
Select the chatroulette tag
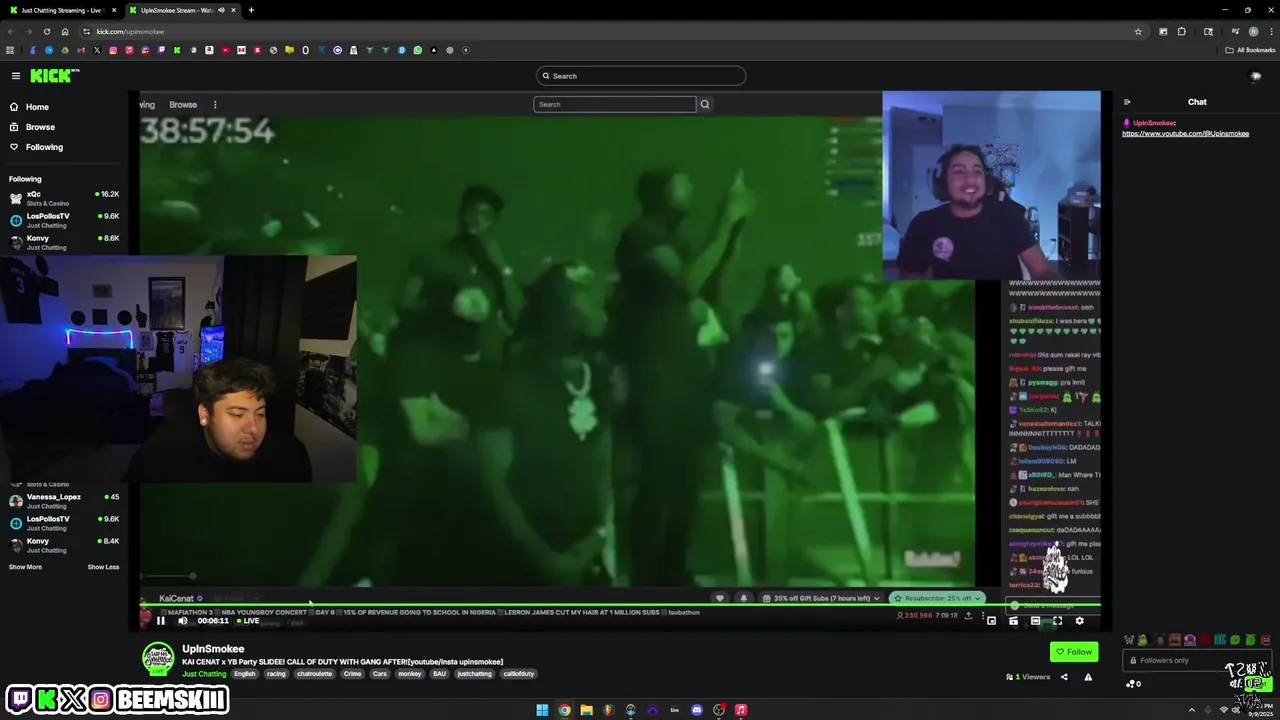315,674
